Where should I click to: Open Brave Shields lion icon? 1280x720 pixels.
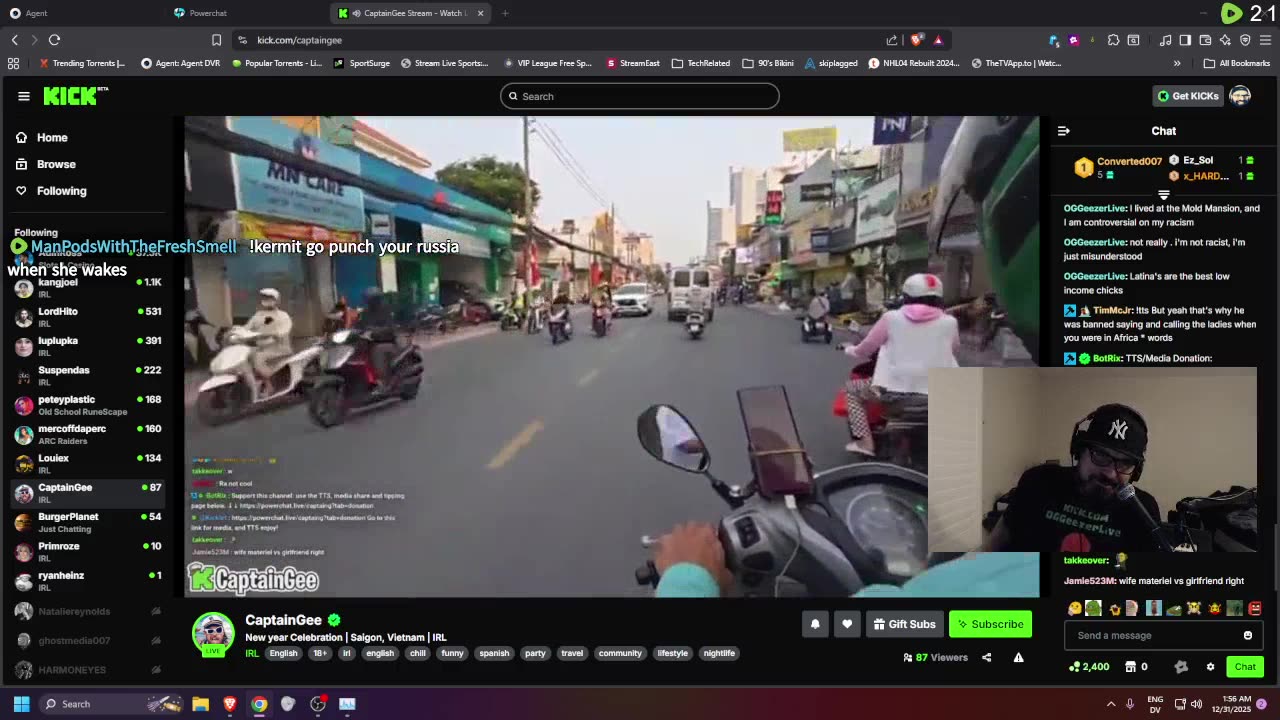tap(916, 40)
